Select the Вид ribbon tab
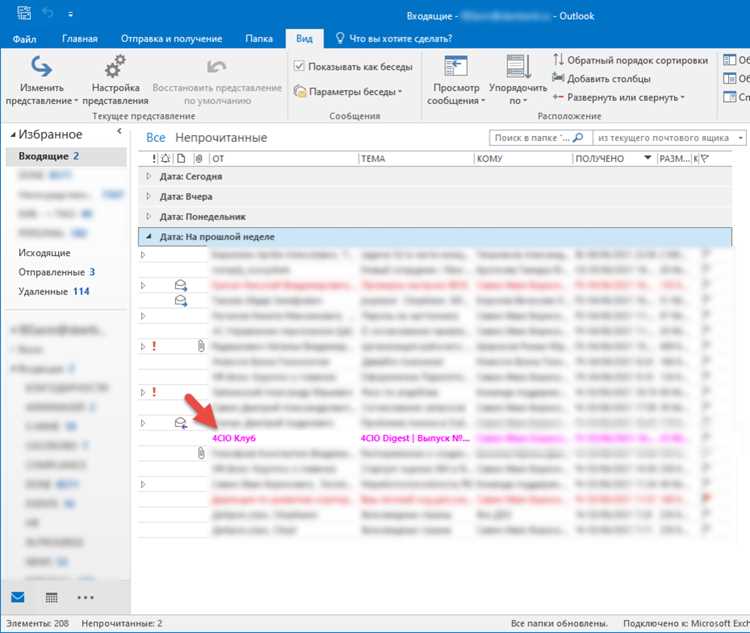750x633 pixels. point(304,39)
